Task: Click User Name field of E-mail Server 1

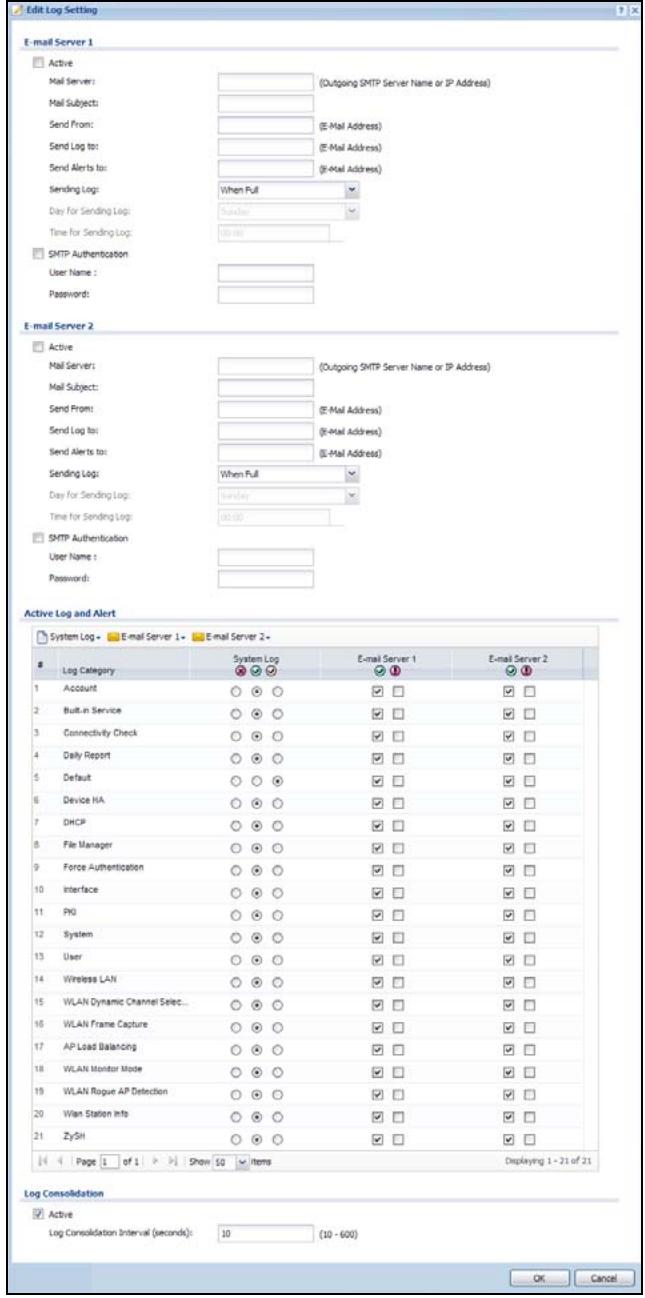Action: point(266,273)
